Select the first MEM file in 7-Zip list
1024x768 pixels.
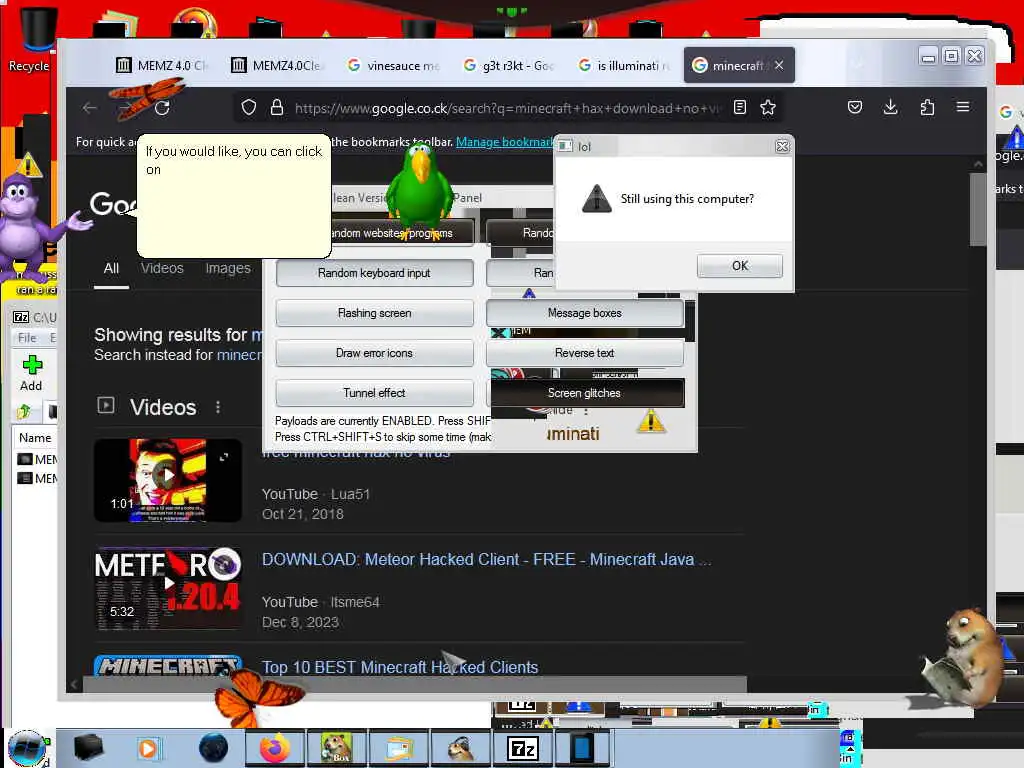click(x=37, y=460)
